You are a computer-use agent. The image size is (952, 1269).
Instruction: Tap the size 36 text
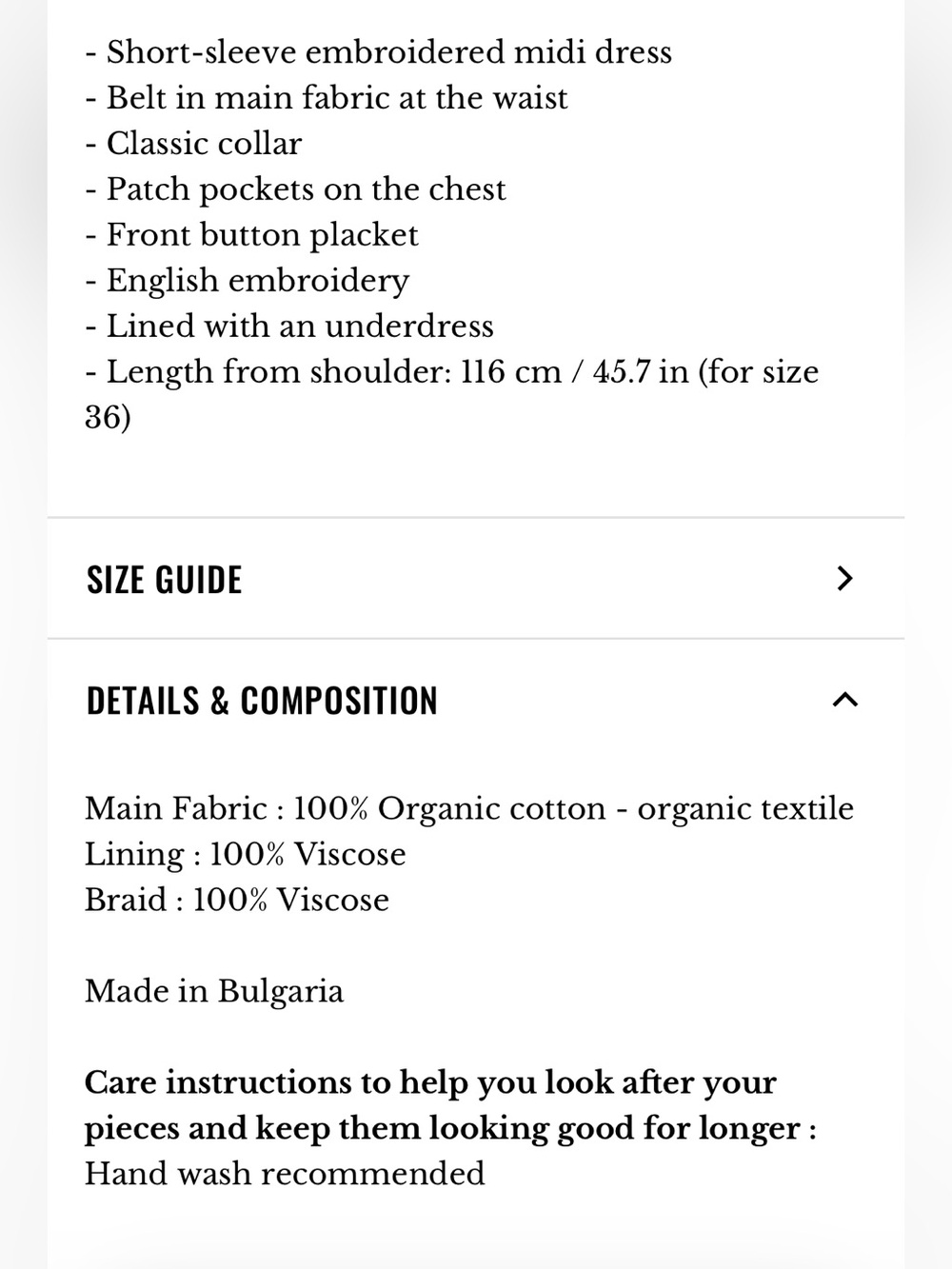[x=108, y=417]
